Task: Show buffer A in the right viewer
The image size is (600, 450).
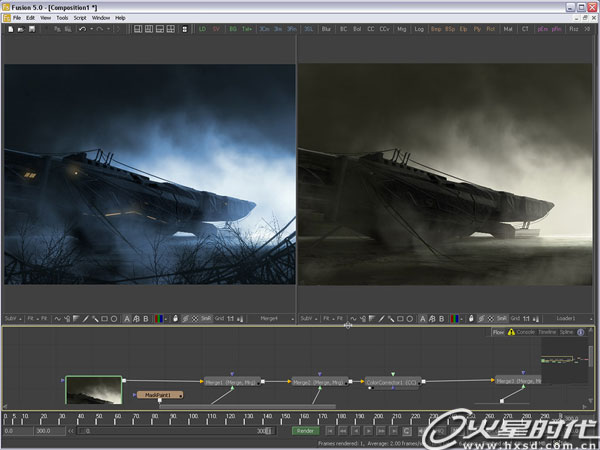Action: (x=422, y=318)
